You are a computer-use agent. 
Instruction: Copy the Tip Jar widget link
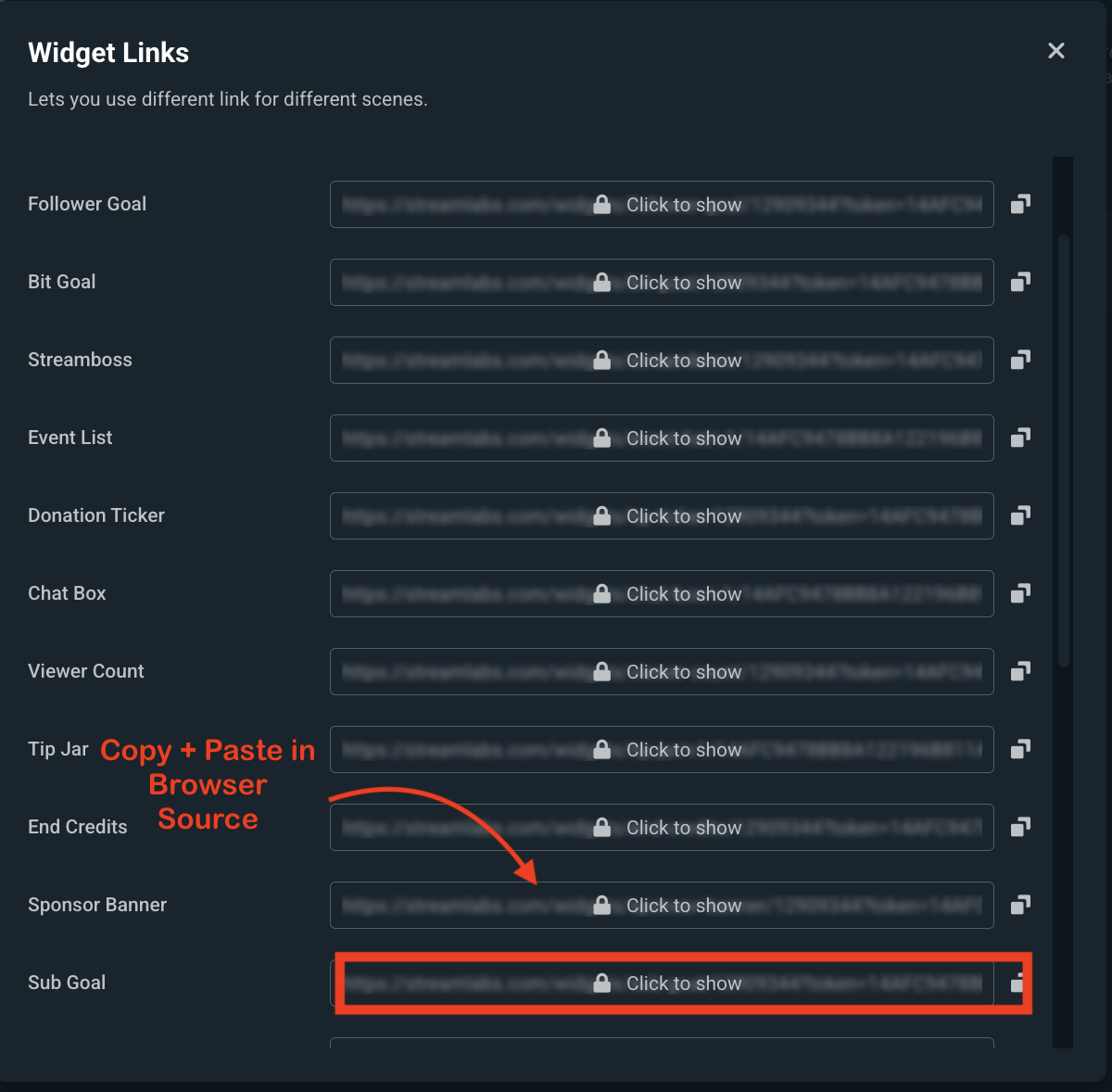[1020, 749]
